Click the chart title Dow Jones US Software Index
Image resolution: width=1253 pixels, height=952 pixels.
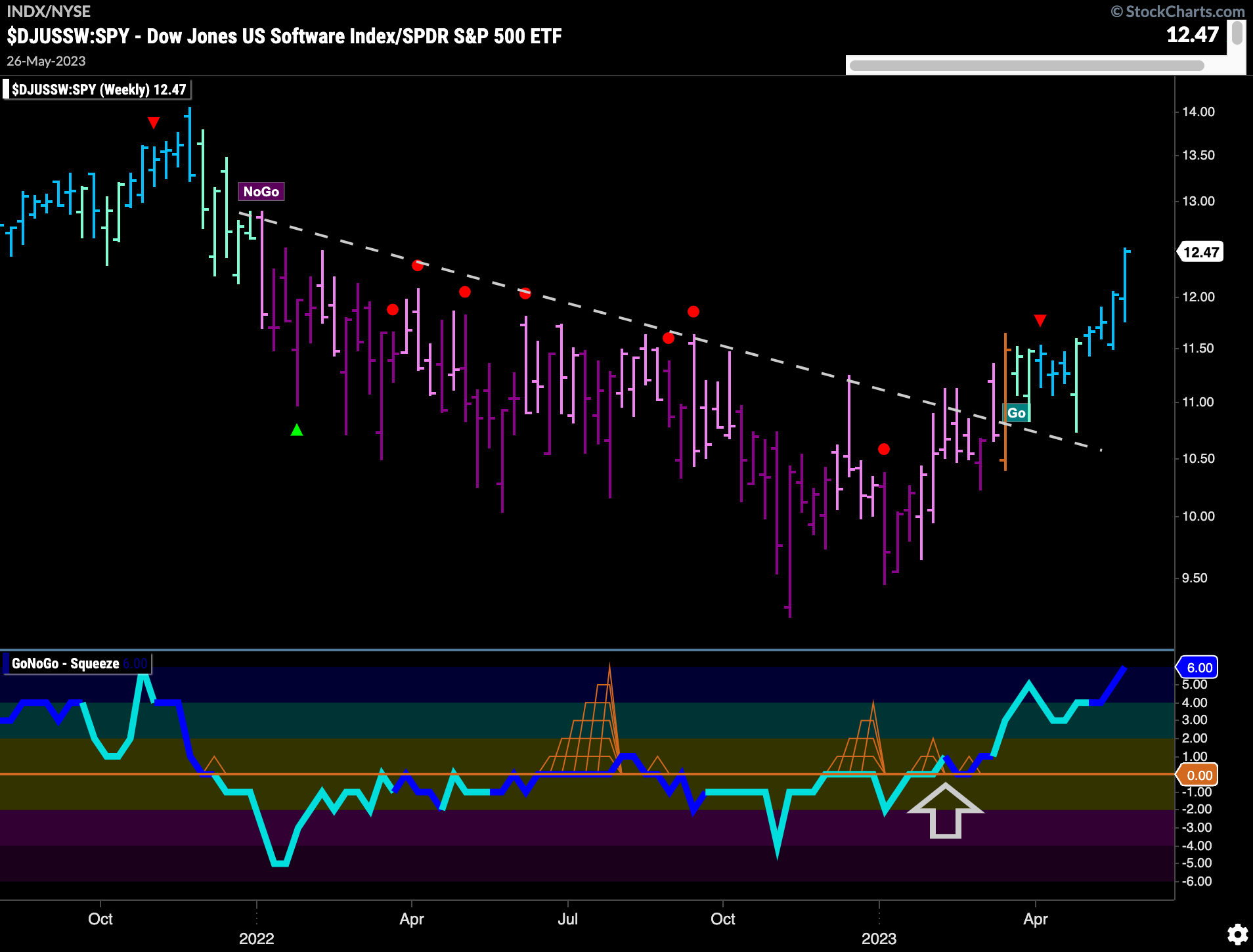pos(284,36)
